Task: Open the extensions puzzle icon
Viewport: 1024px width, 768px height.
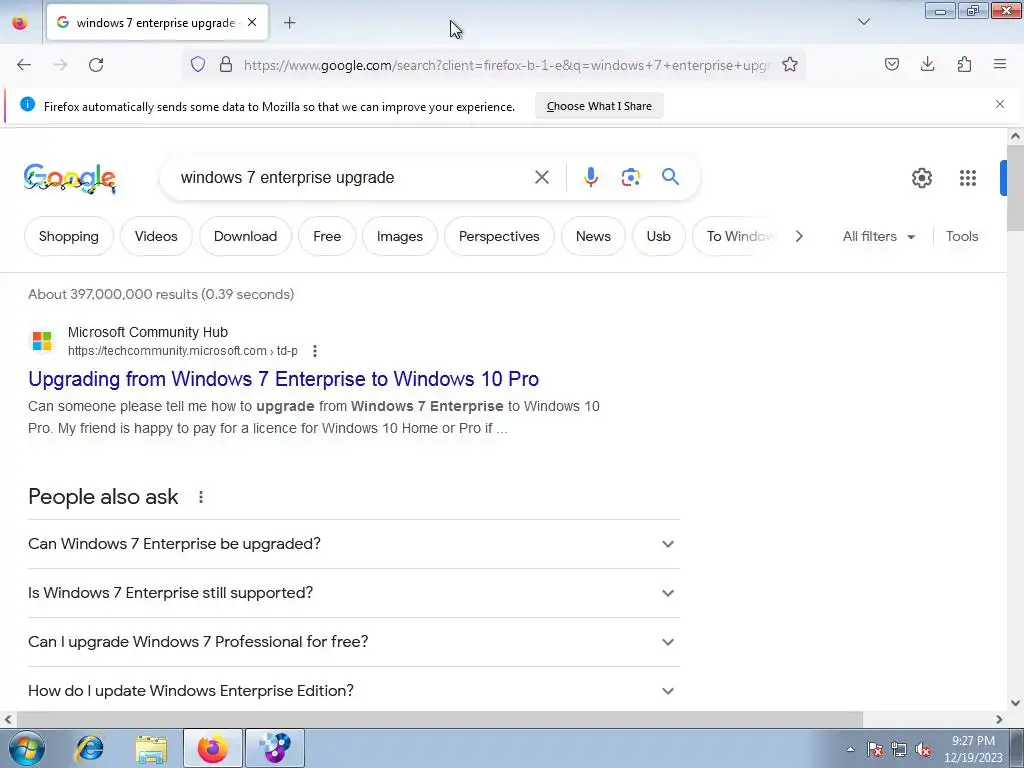Action: tap(964, 64)
